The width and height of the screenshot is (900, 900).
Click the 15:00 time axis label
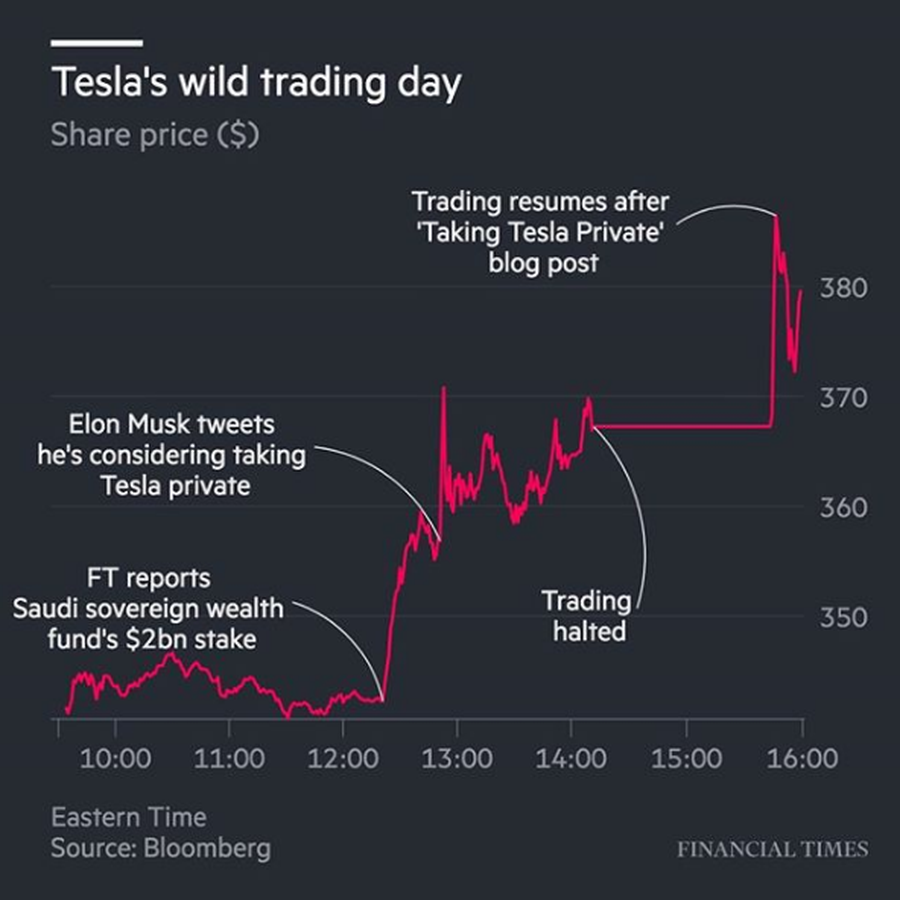(x=686, y=758)
